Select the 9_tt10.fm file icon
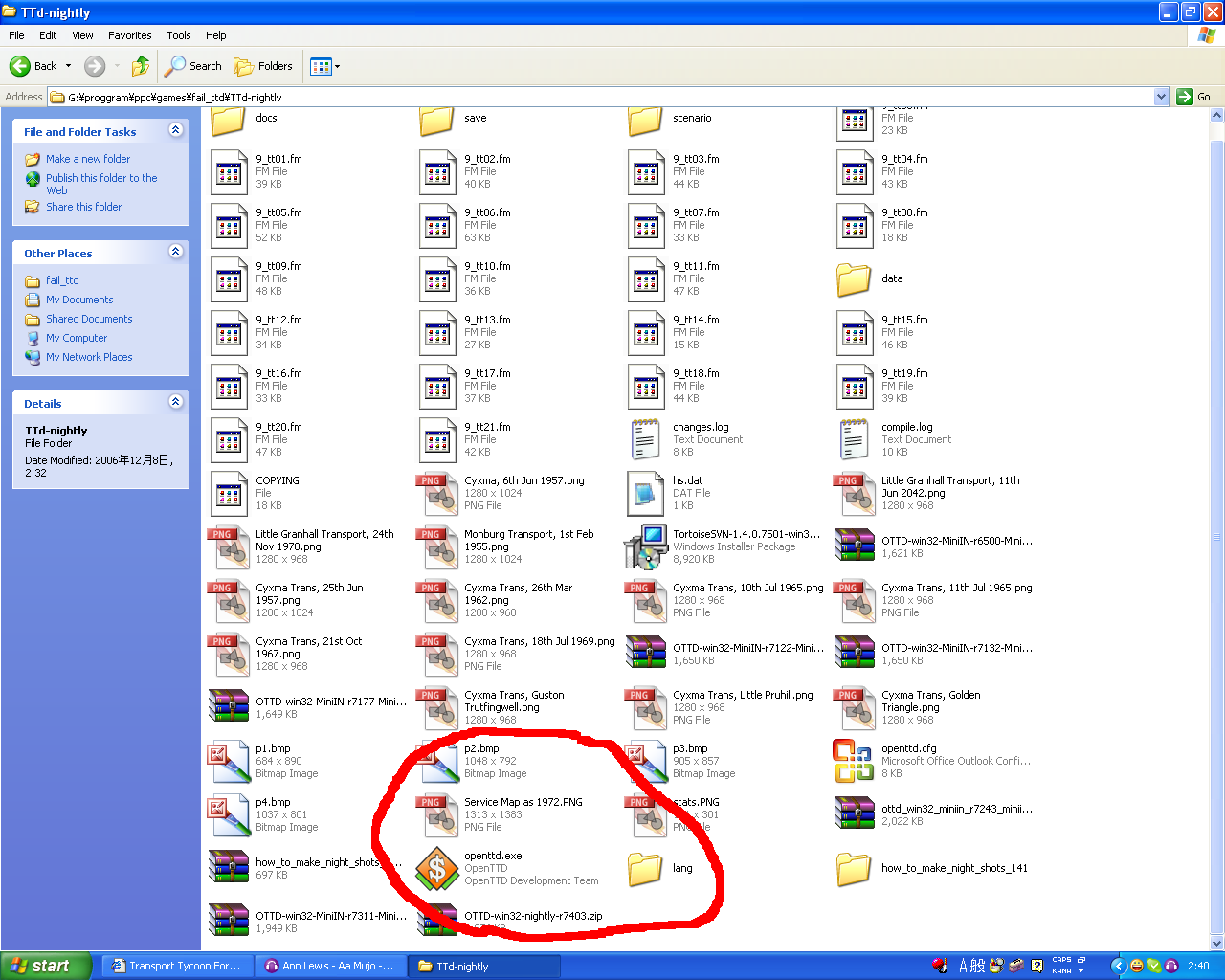This screenshot has width=1225, height=980. 438,279
